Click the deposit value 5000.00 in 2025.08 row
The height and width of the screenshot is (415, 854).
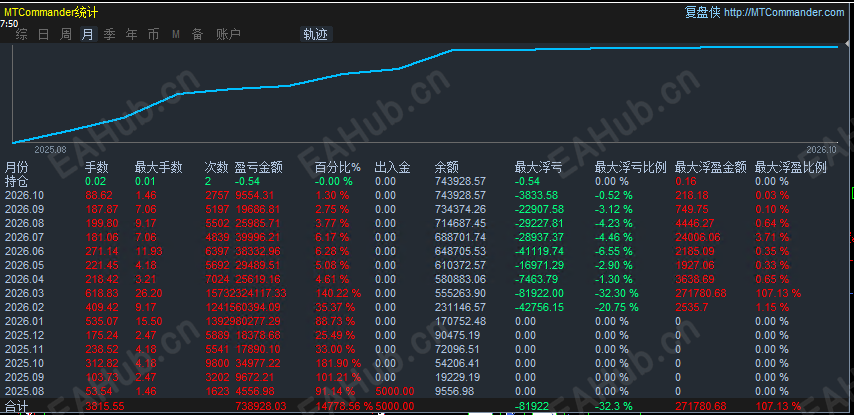click(x=395, y=391)
